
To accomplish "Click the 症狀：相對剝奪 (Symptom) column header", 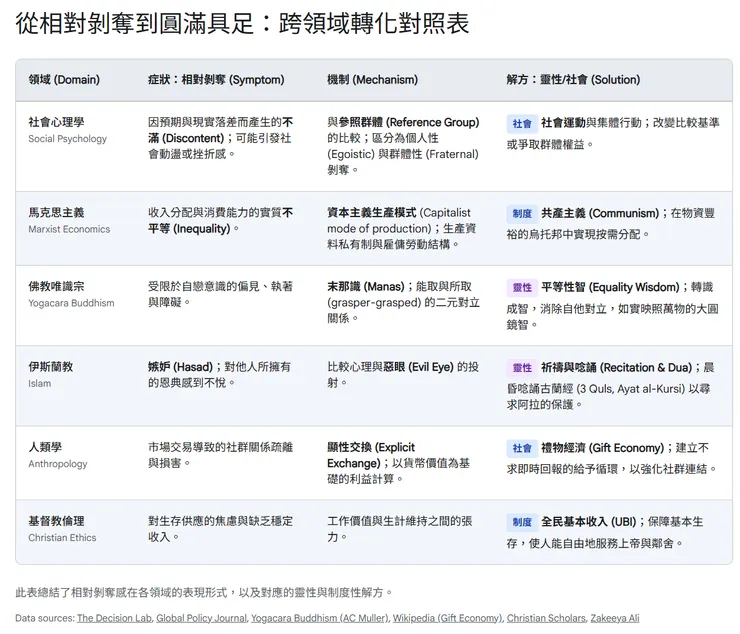I will tap(216, 79).
